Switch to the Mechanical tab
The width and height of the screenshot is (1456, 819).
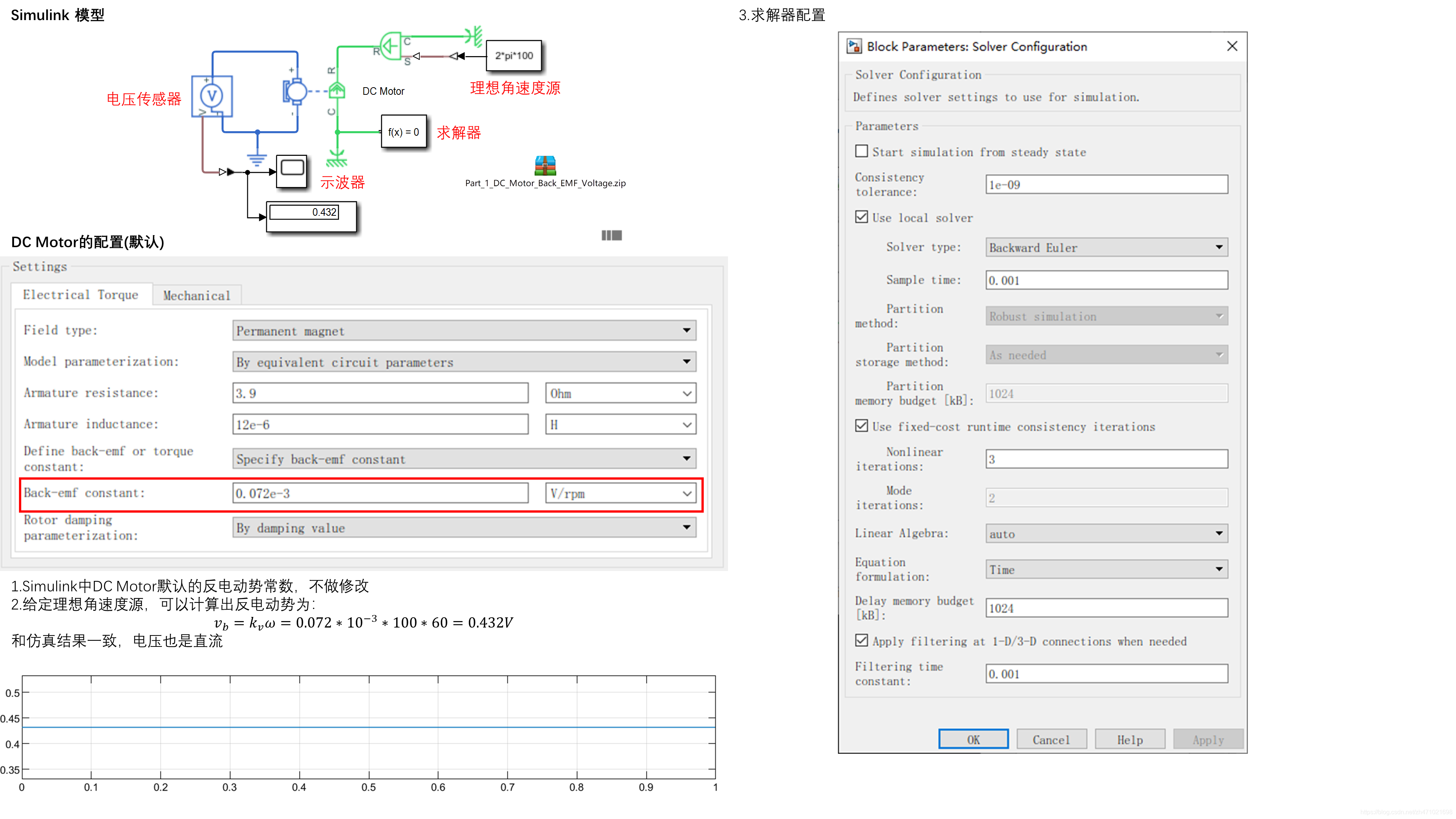point(197,296)
